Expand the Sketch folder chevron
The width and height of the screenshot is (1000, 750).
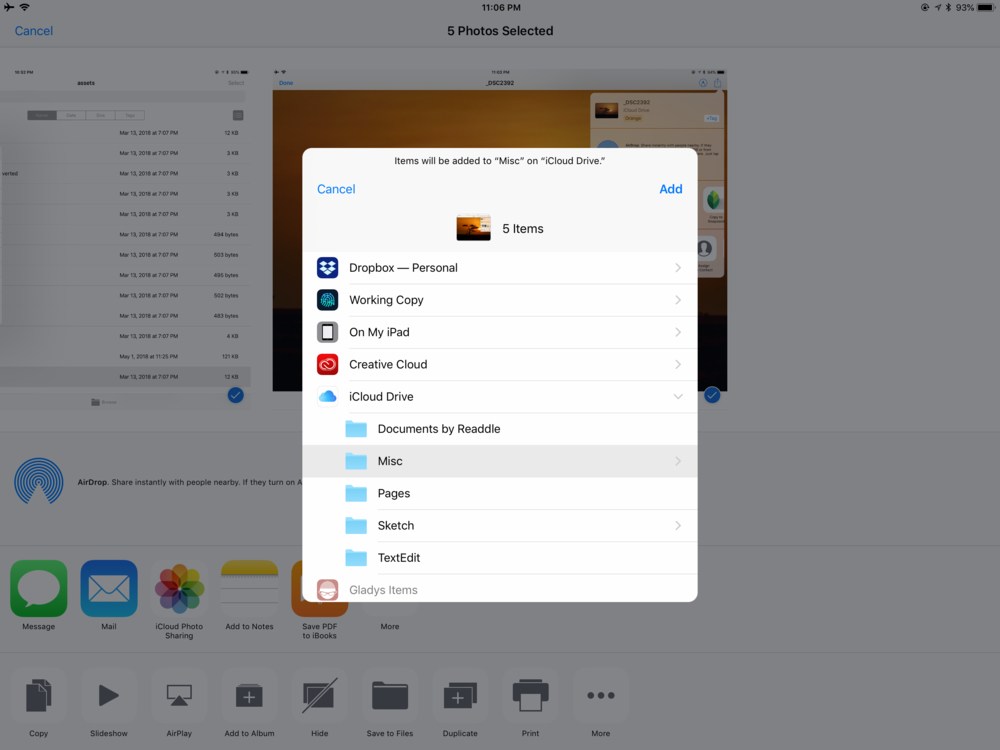point(678,525)
